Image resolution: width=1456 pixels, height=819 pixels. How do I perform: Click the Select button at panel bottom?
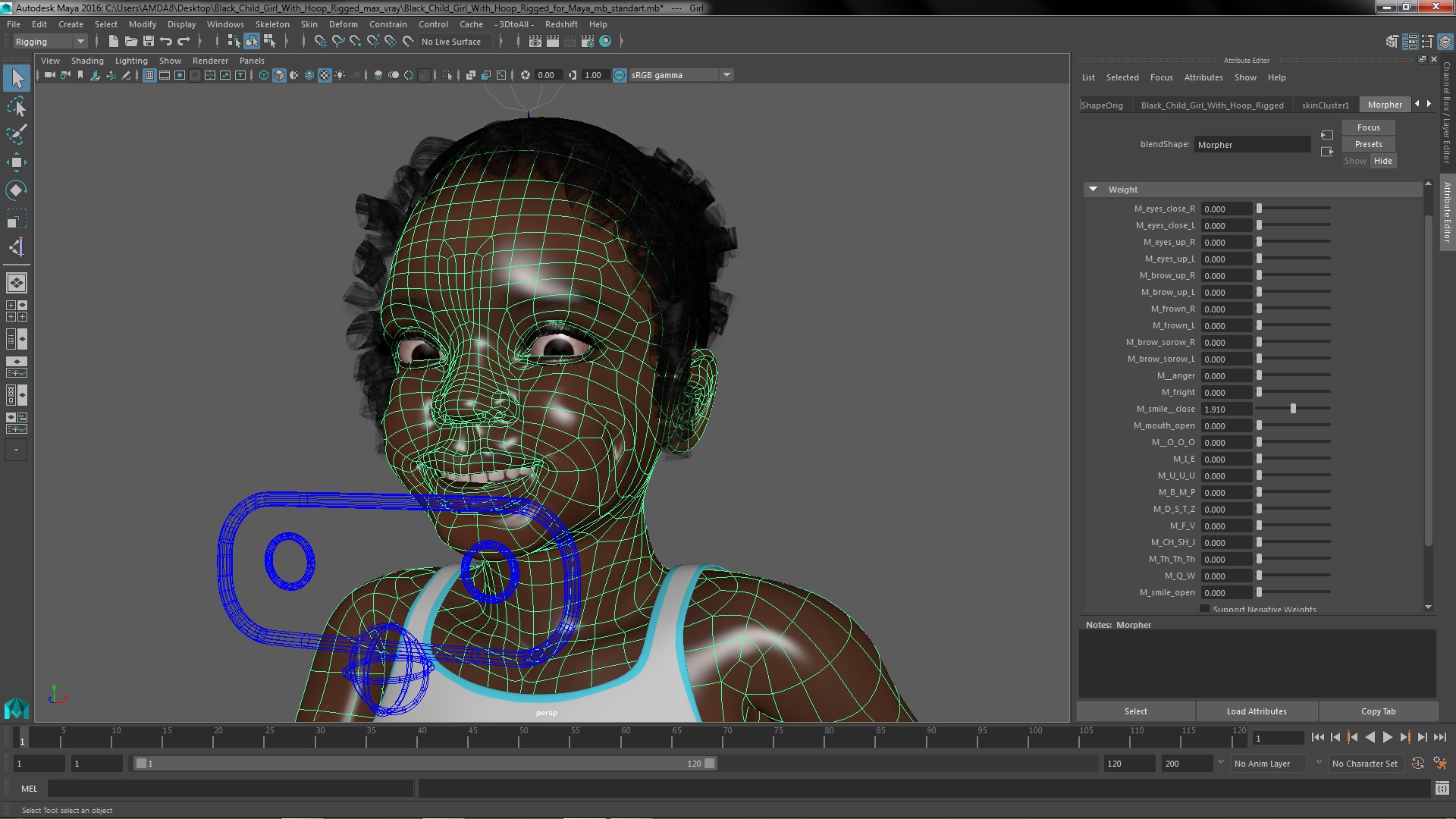click(x=1135, y=711)
